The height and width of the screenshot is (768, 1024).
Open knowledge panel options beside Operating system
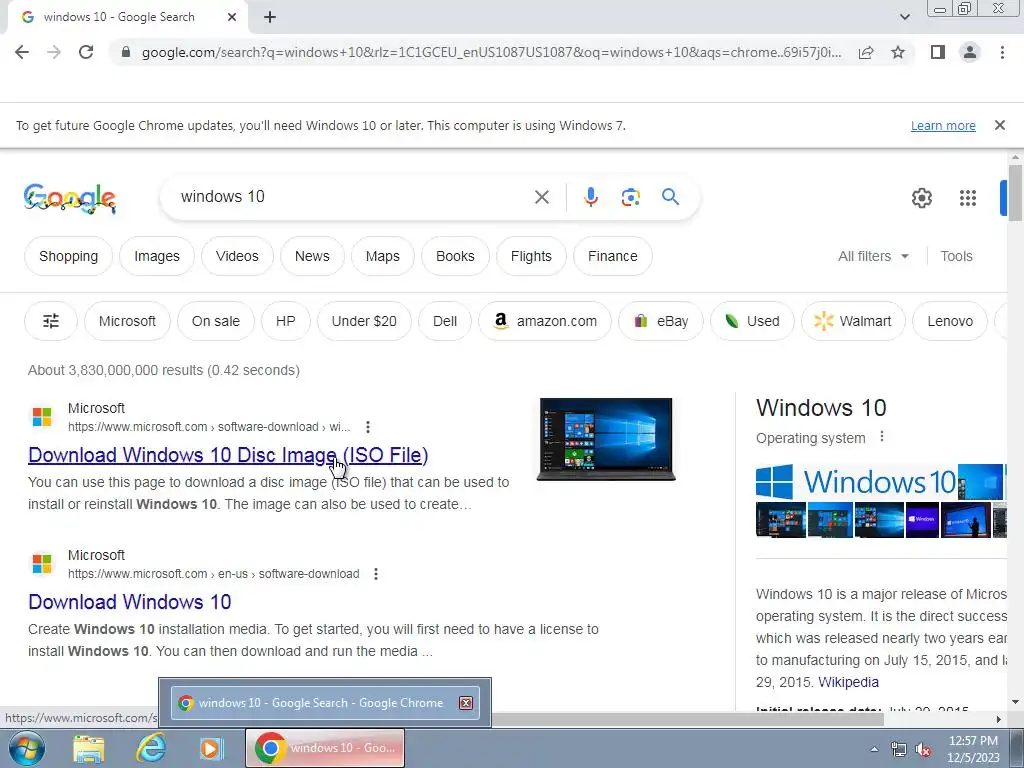(882, 436)
